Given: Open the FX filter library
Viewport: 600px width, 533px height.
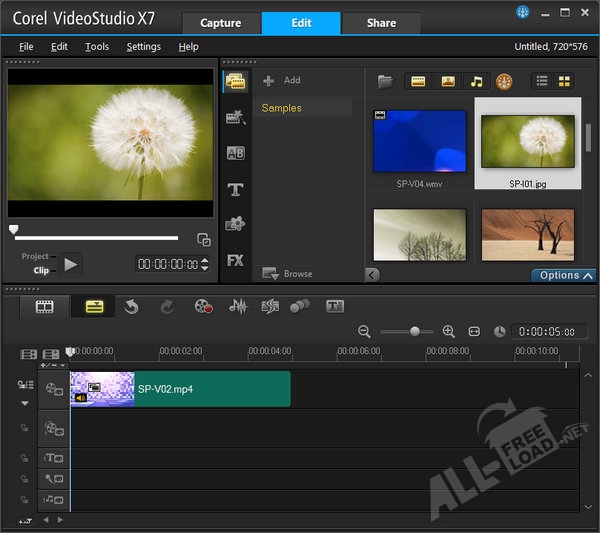Looking at the screenshot, I should [x=236, y=260].
